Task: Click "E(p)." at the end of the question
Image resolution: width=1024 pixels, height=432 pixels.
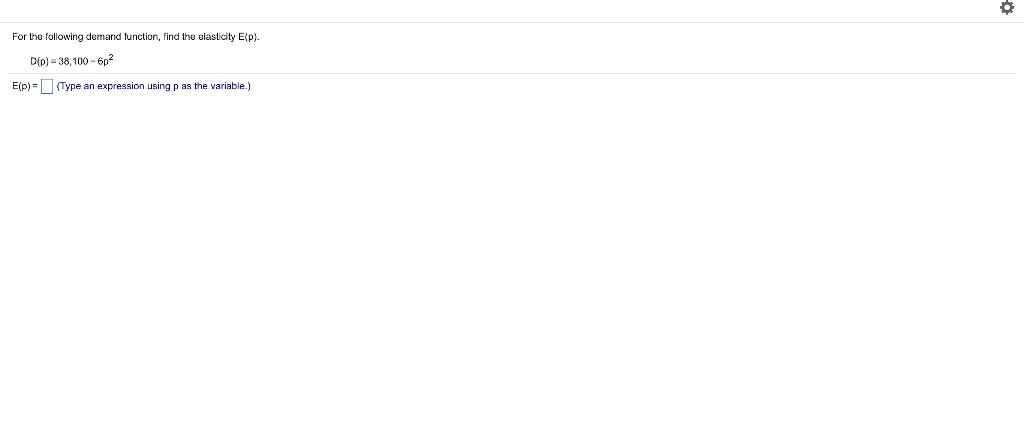Action: [x=249, y=37]
